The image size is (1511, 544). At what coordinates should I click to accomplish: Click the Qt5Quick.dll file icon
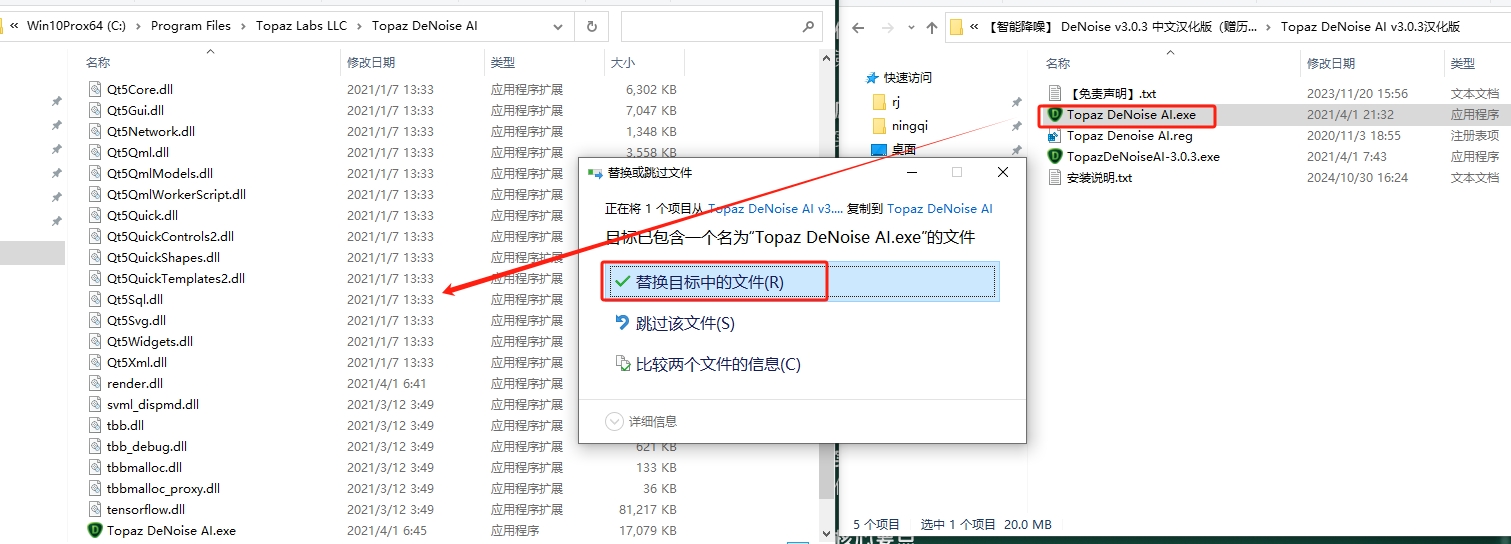point(95,215)
